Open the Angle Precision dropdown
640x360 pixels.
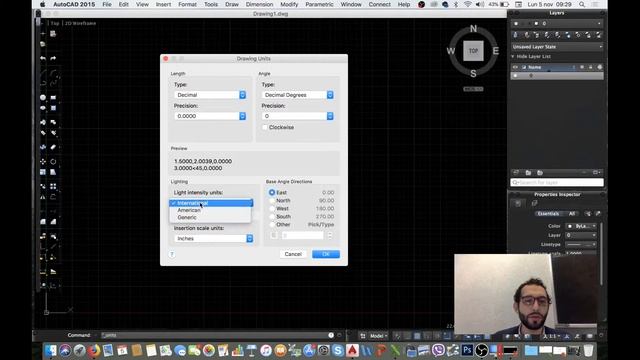tap(298, 116)
